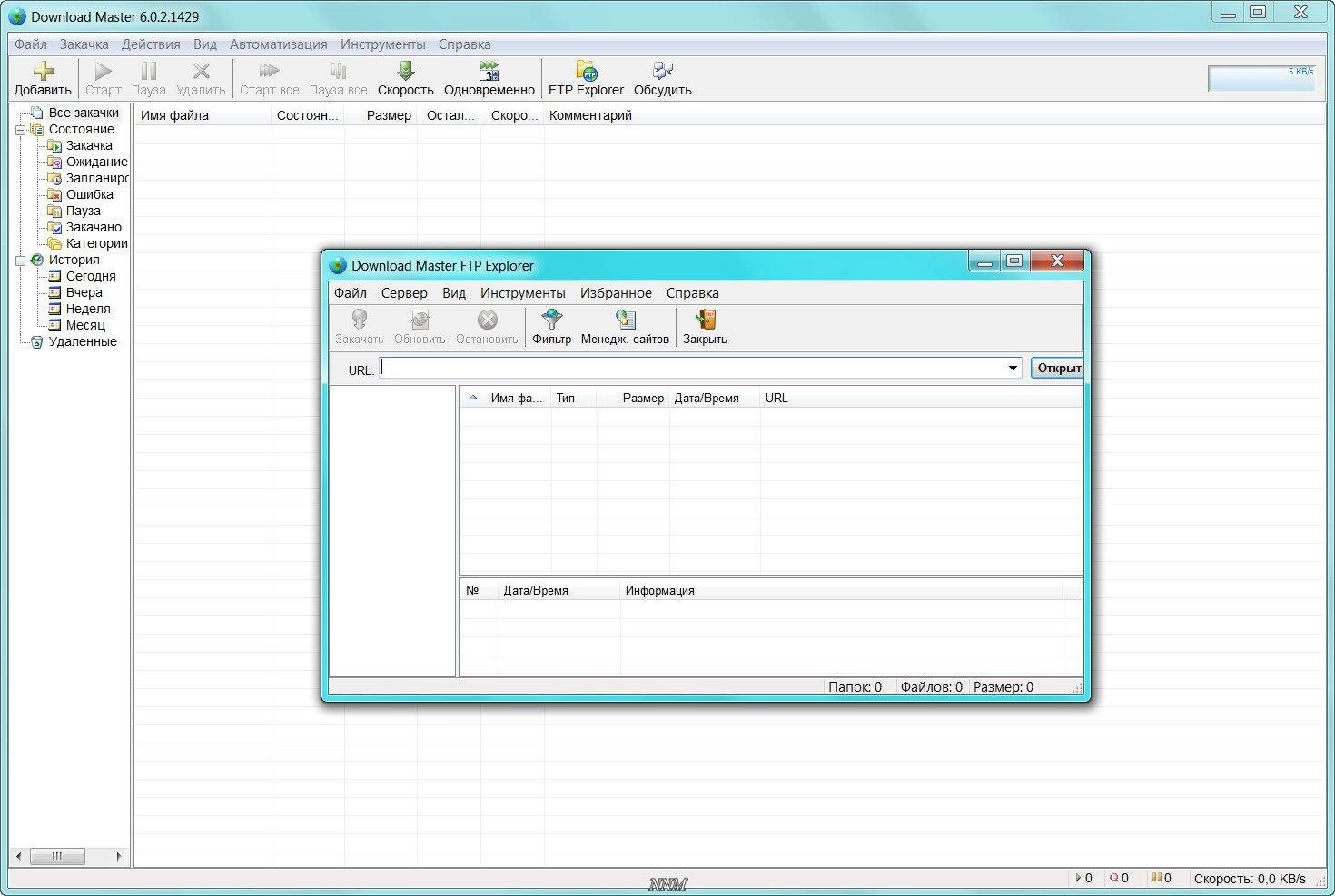Open the Файл menu in FTP Explorer

click(x=351, y=292)
